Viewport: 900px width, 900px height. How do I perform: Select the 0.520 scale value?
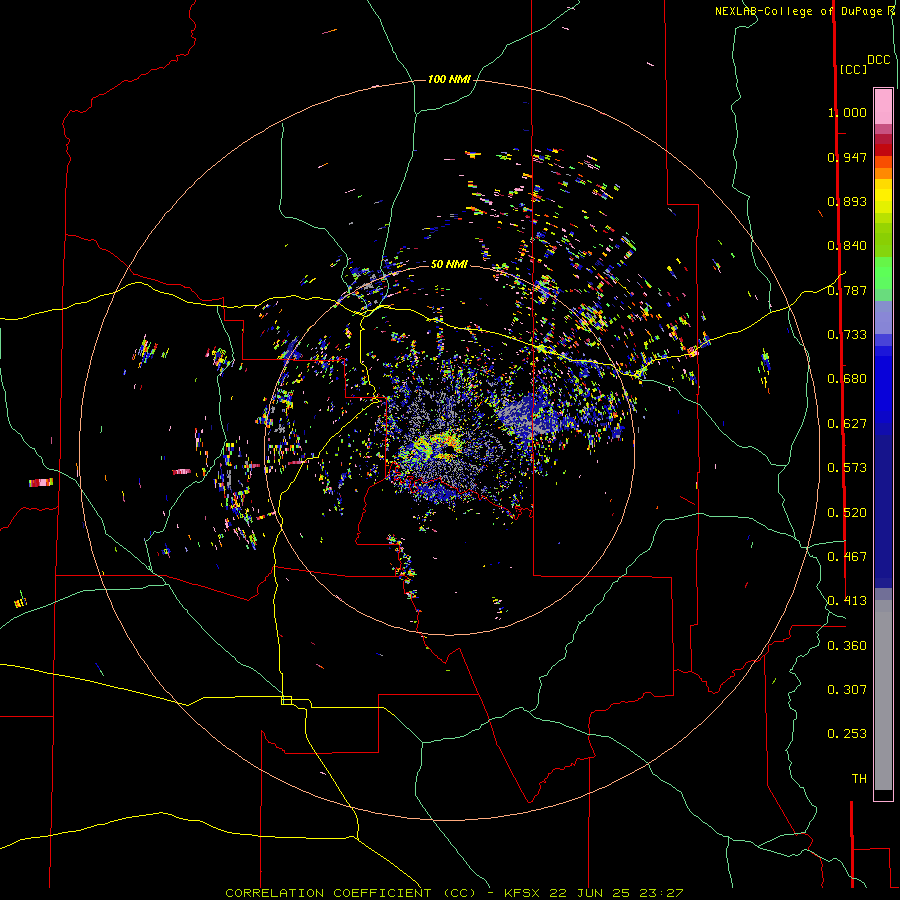(847, 513)
